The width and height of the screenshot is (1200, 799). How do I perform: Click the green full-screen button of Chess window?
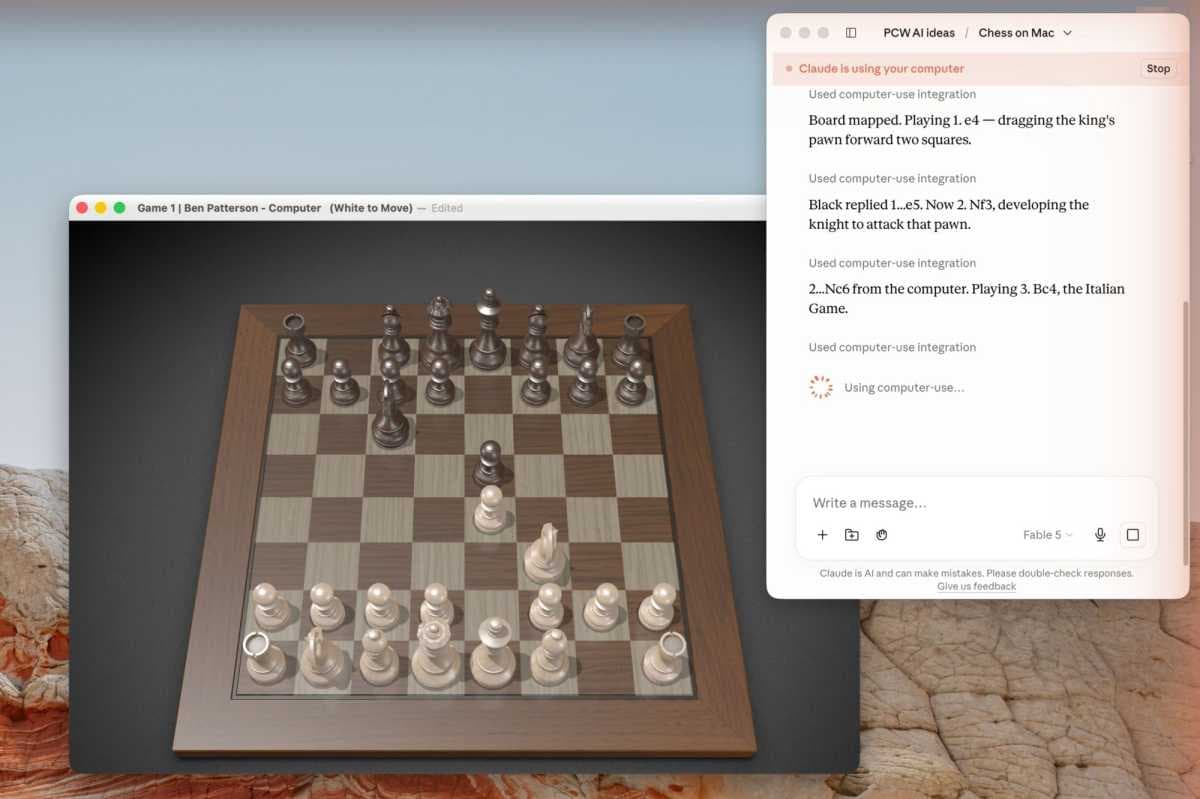tap(119, 208)
